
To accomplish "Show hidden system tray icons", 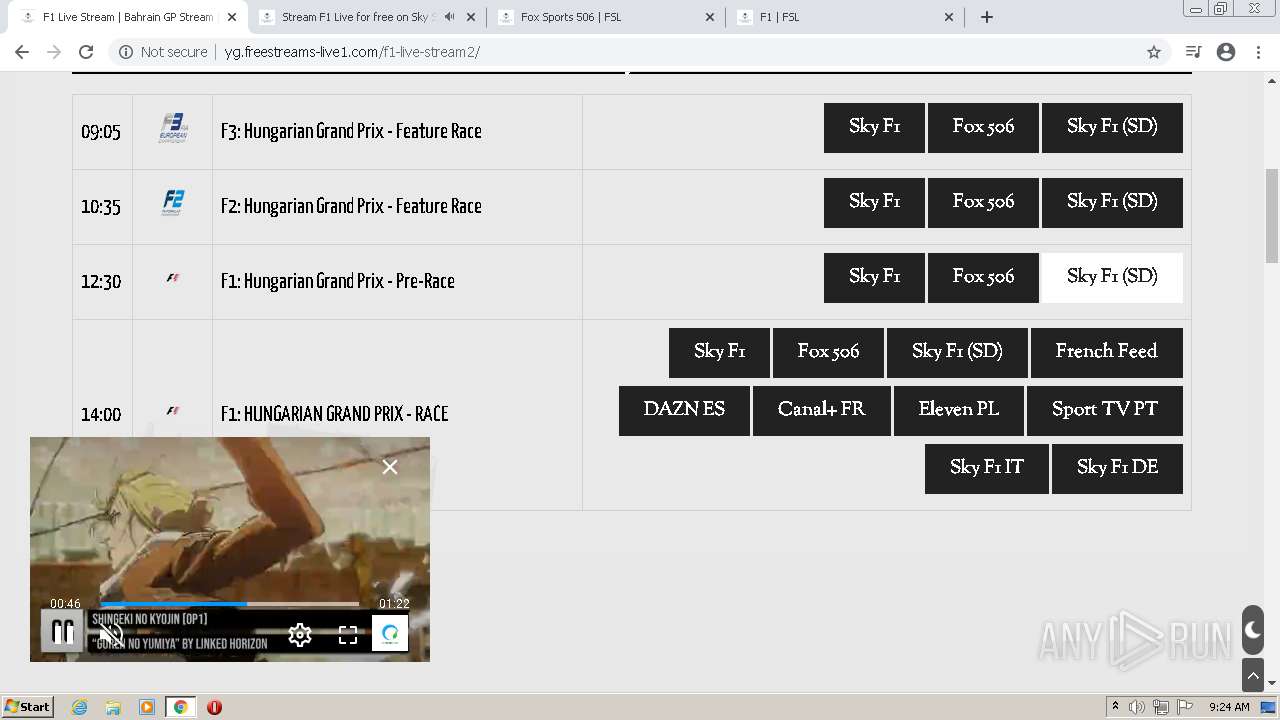I will pyautogui.click(x=1115, y=707).
